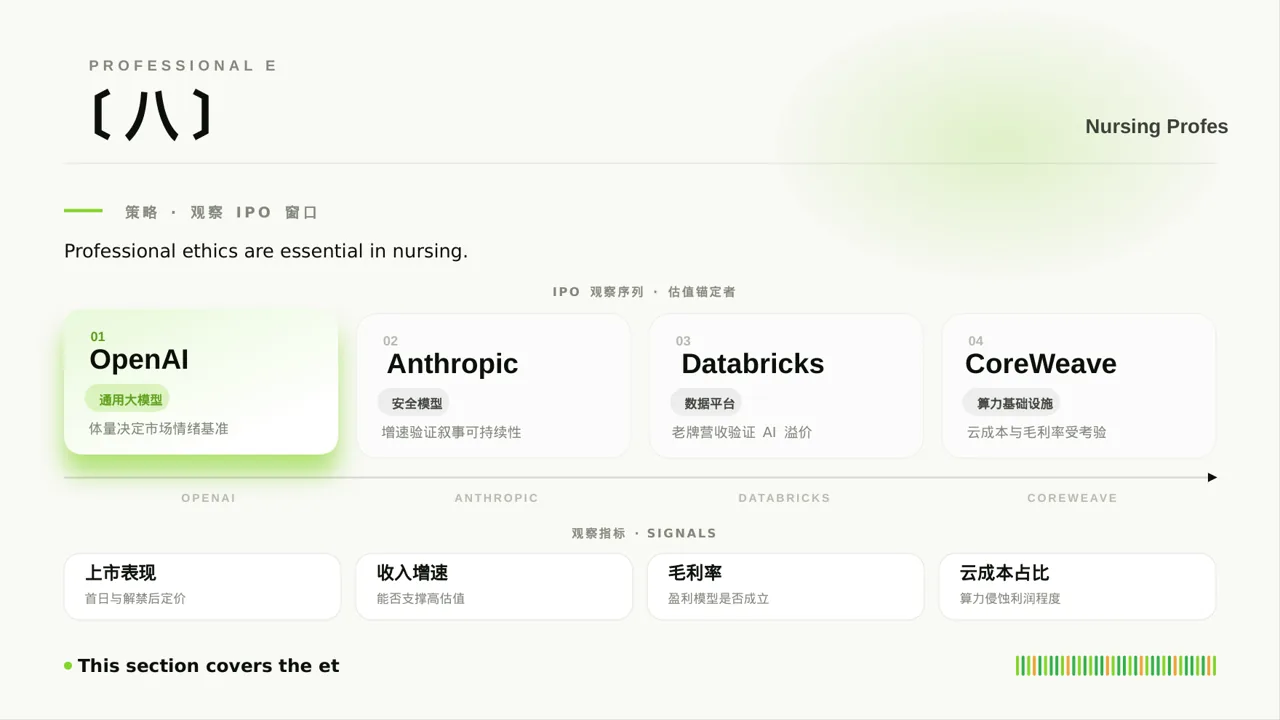
Task: Click the large Anthropic card heading
Action: [452, 364]
